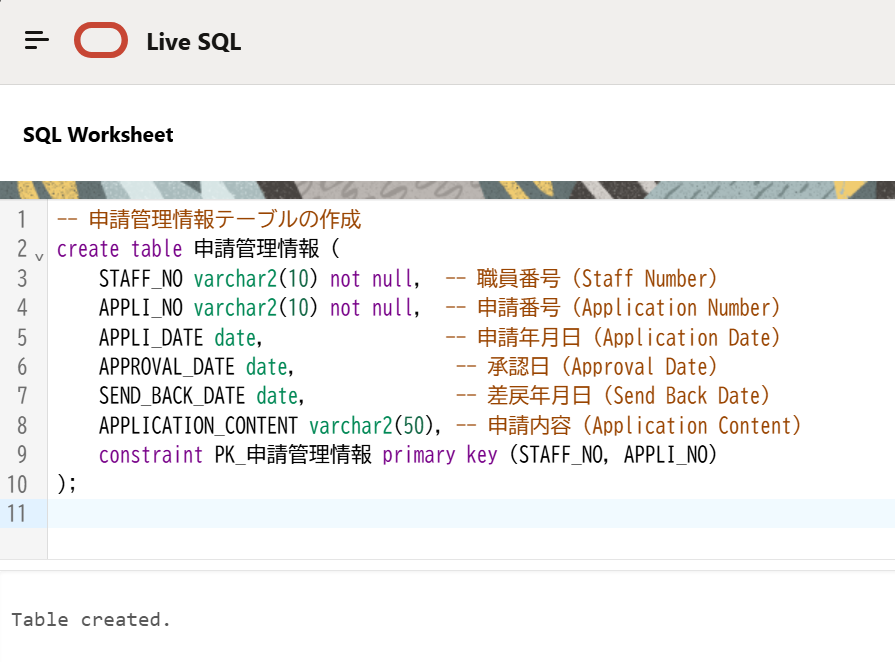Screen dimensions: 895x662
Task: Click STAFF_NO column name on line 3
Action: 141,279
